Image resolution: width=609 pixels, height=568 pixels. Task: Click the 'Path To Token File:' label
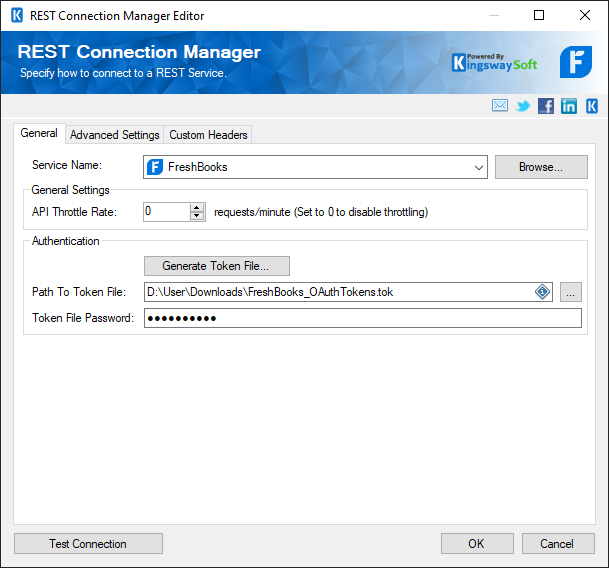coord(79,292)
